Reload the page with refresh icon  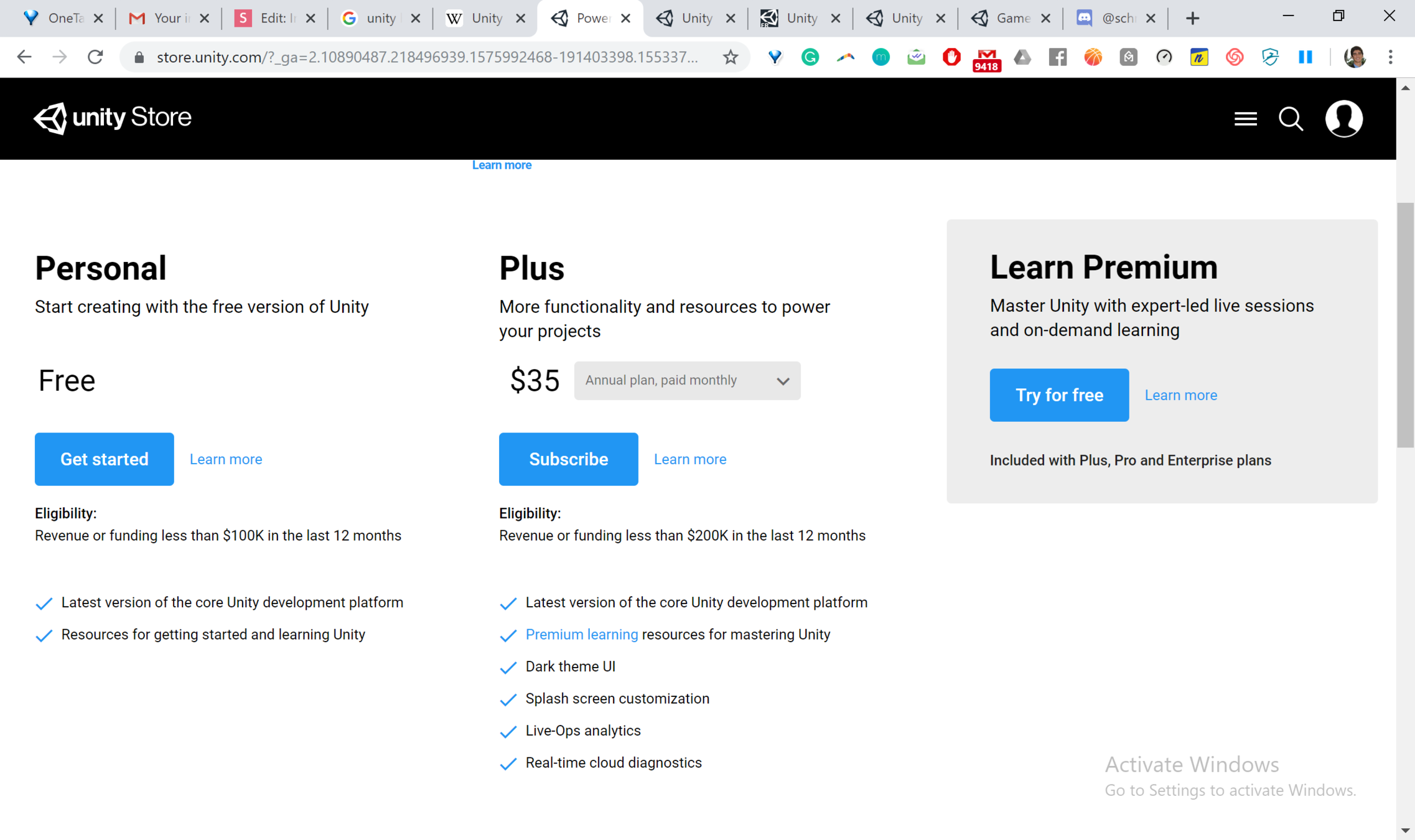[95, 57]
